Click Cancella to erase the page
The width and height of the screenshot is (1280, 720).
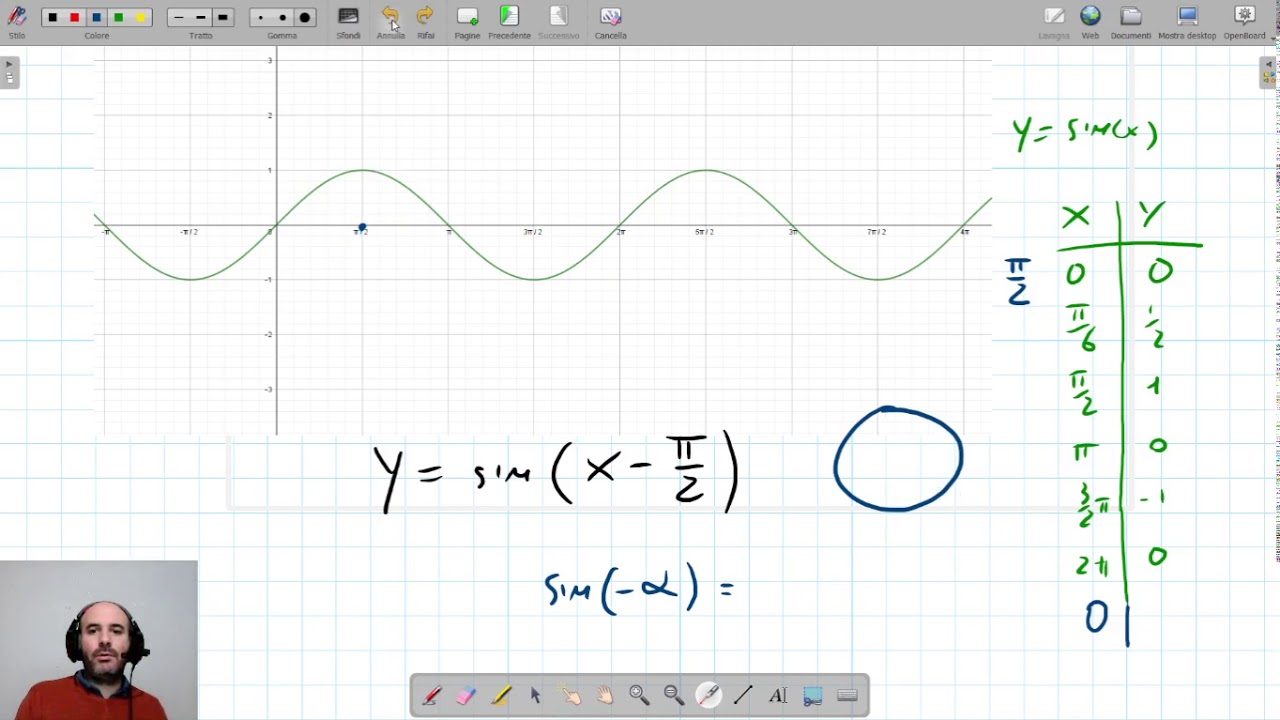pos(610,22)
